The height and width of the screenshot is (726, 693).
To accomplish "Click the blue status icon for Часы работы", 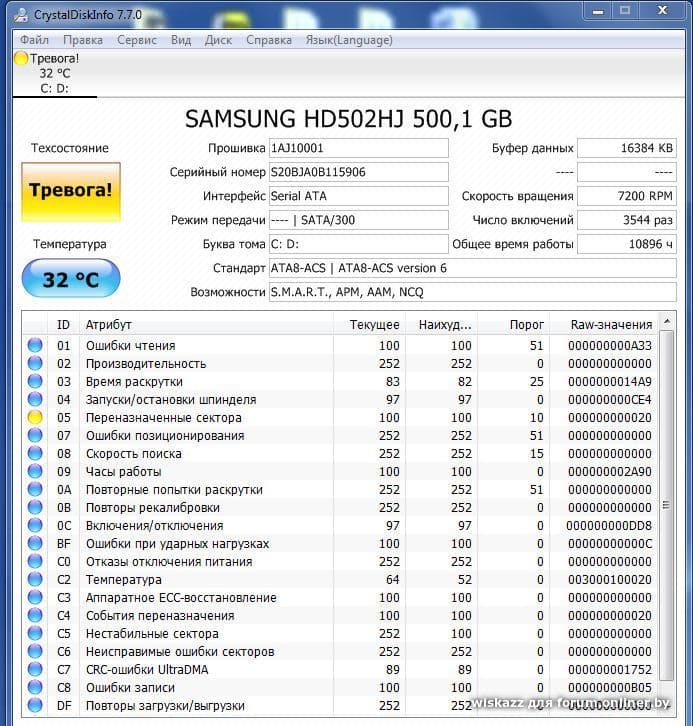I will (35, 471).
